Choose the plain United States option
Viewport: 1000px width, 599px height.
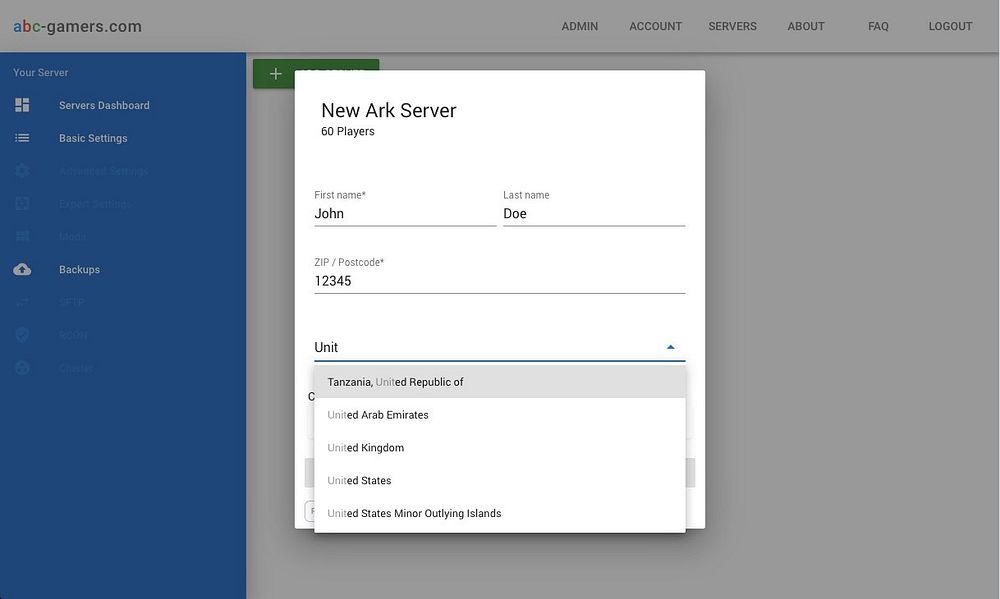[499, 480]
